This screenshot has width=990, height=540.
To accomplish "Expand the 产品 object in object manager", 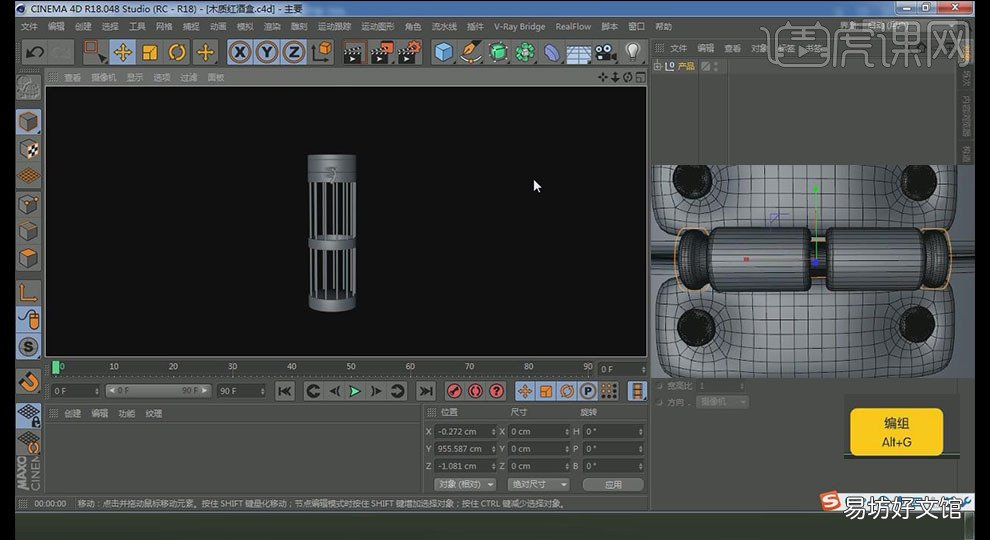I will pos(657,66).
